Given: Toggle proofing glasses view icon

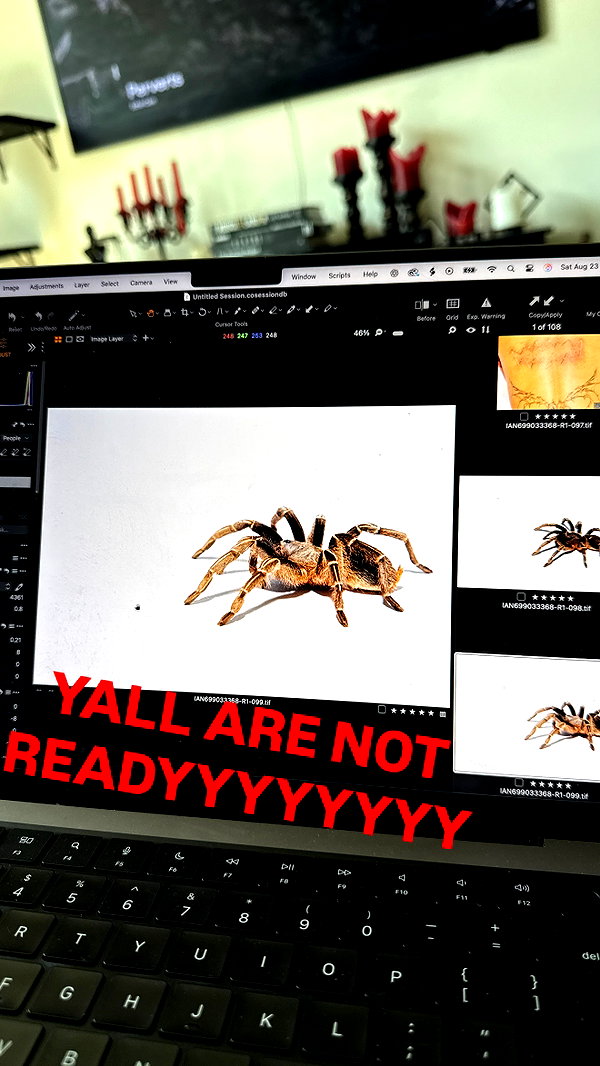Looking at the screenshot, I should pyautogui.click(x=80, y=339).
